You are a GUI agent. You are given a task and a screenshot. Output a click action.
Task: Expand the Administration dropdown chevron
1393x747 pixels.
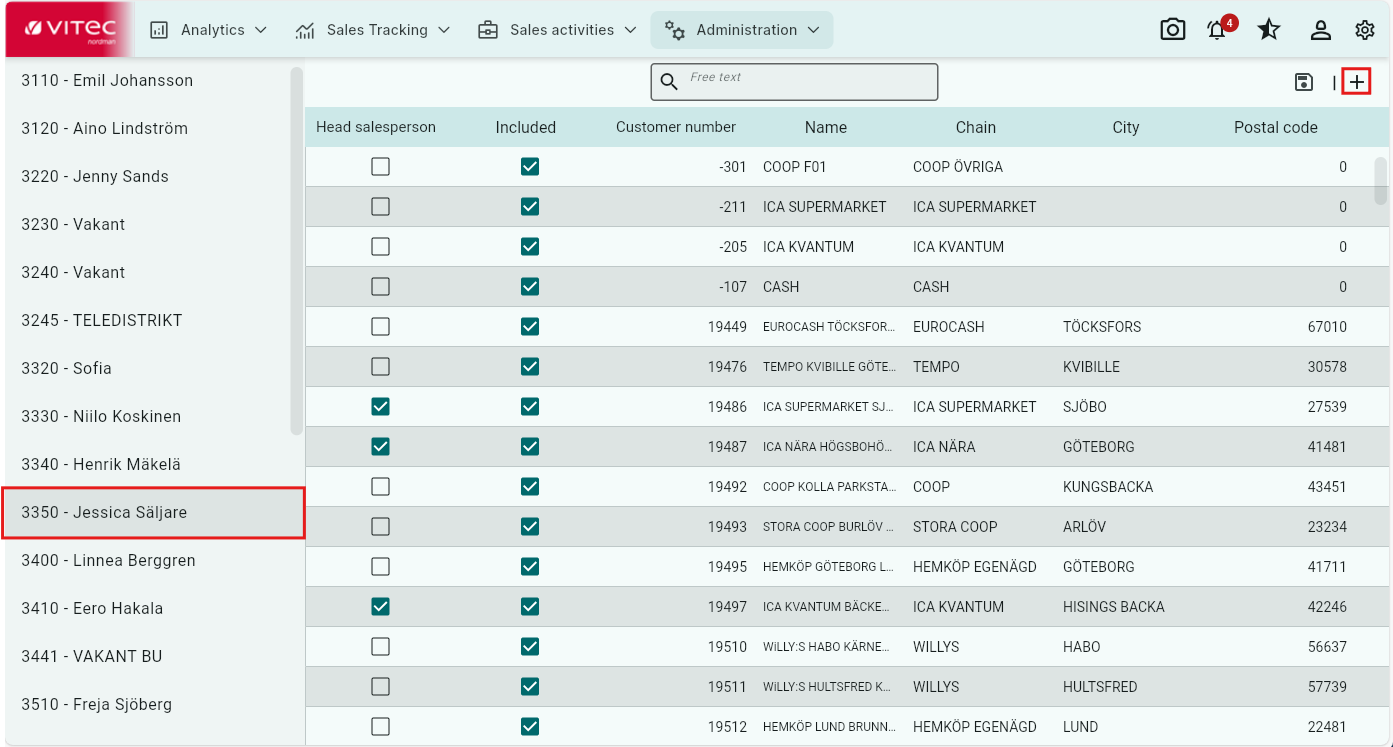(x=813, y=30)
